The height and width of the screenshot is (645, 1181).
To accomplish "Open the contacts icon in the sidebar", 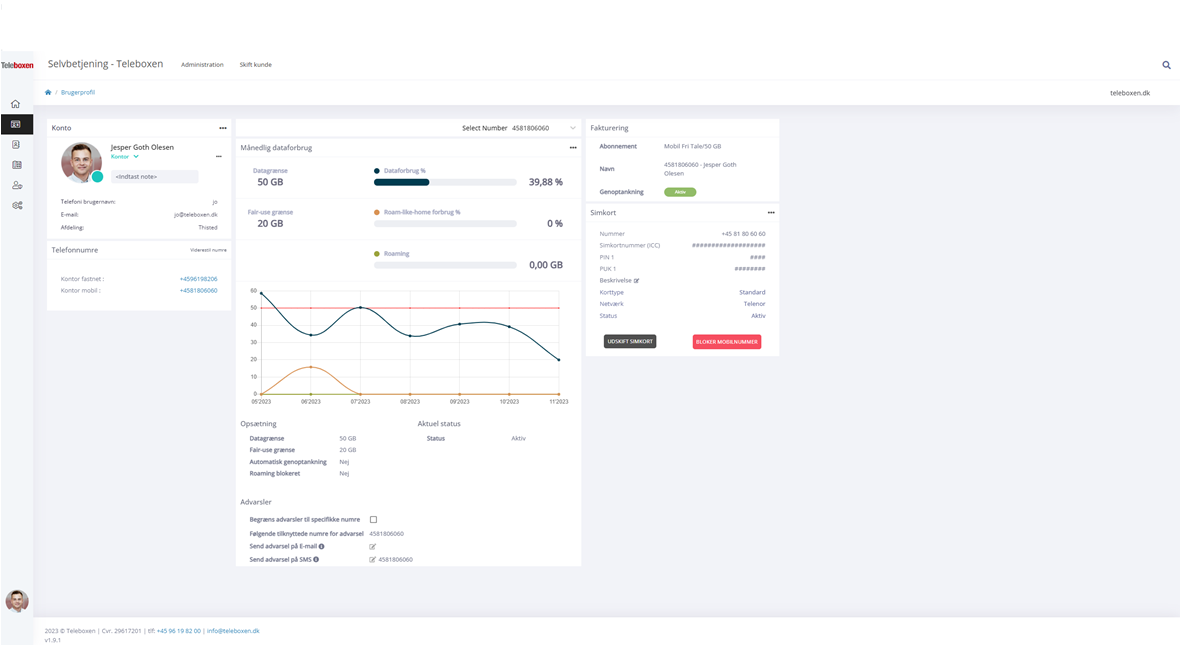I will click(16, 144).
